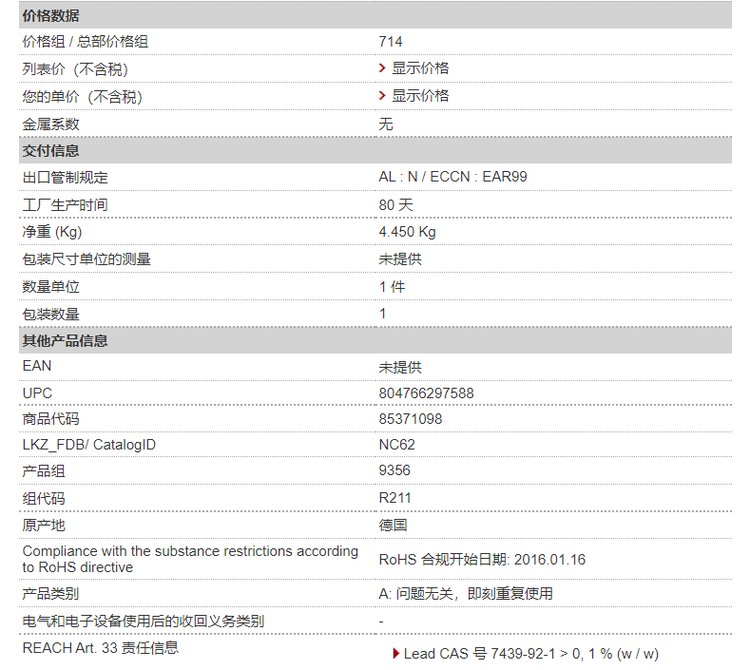Click the 工厂生产时间 value 80 天
Image resolution: width=750 pixels, height=670 pixels.
[395, 204]
